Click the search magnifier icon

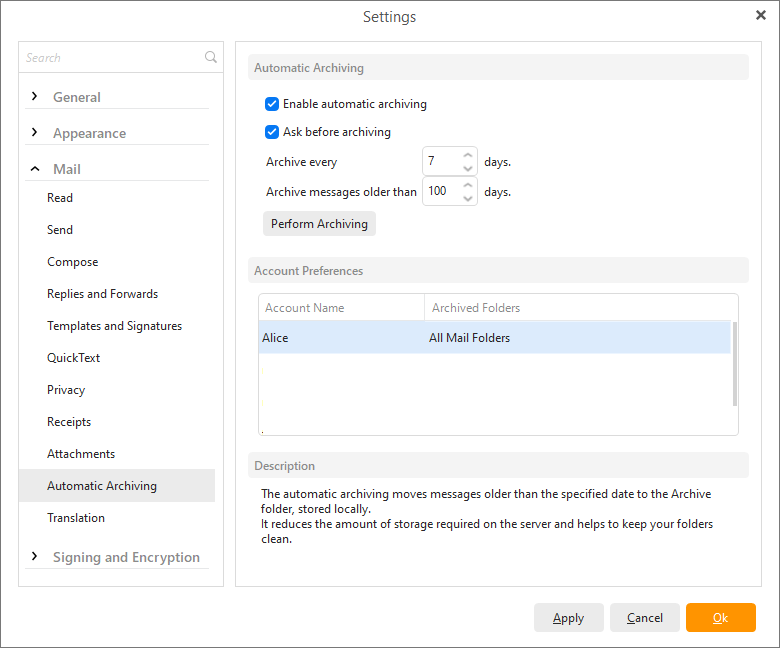(x=210, y=57)
